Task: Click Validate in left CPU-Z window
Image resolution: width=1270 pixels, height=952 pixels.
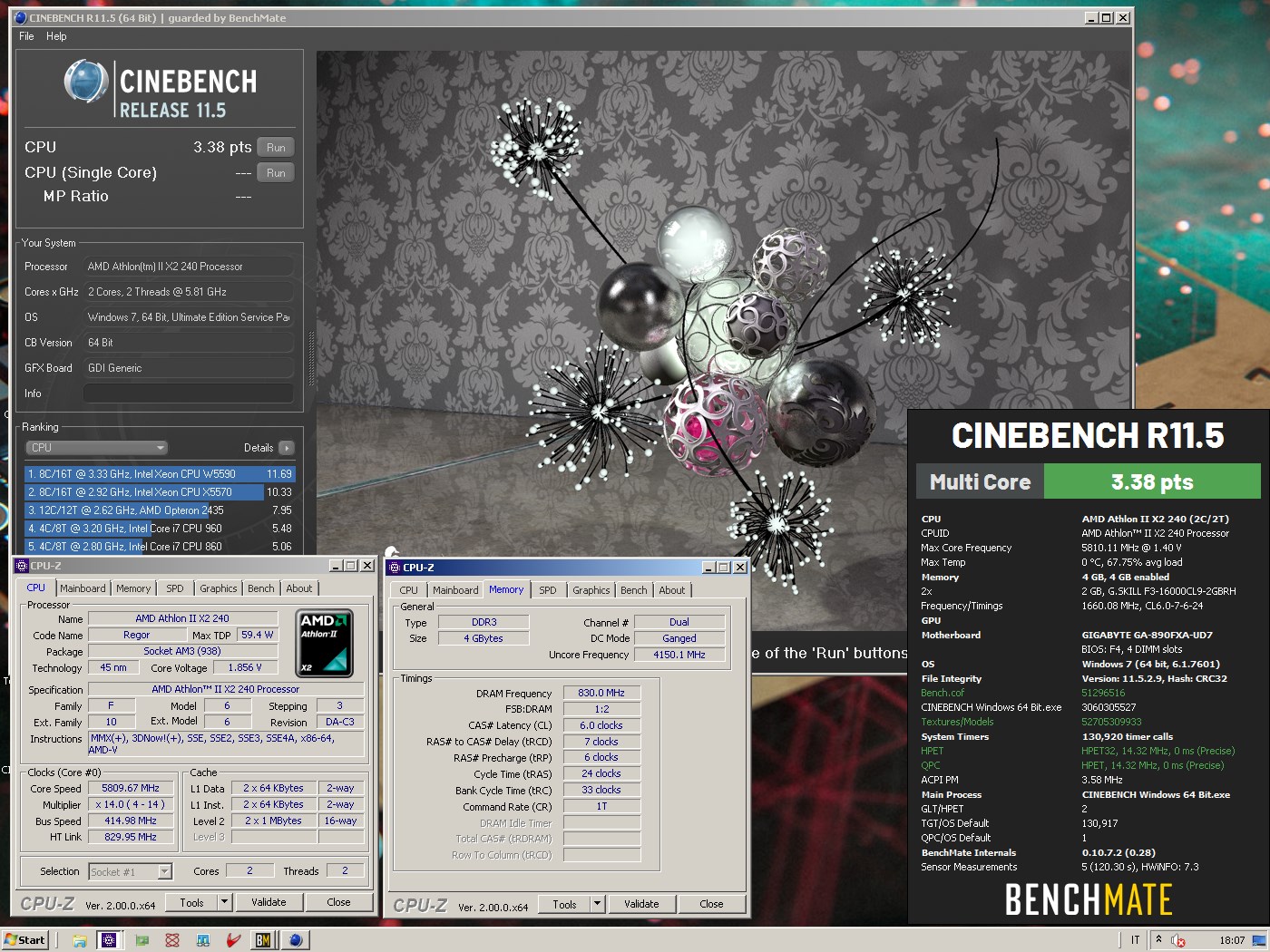Action: [x=269, y=902]
